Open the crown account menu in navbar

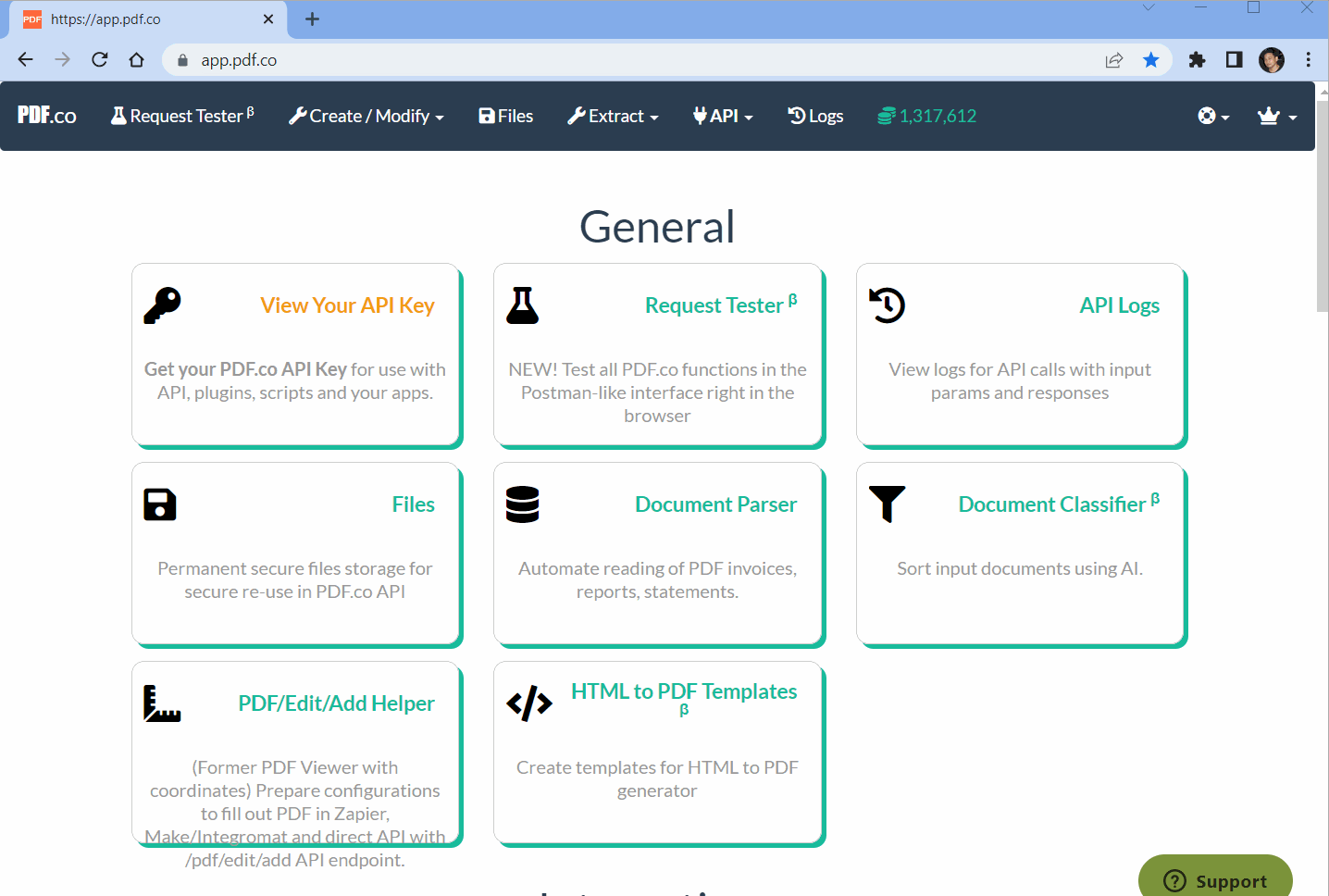point(1277,116)
